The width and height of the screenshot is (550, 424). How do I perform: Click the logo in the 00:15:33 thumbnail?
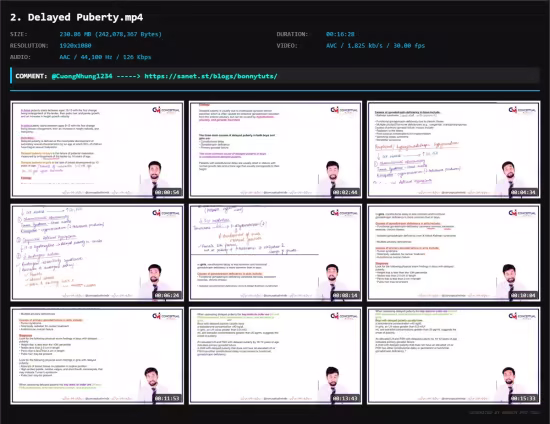coord(522,316)
